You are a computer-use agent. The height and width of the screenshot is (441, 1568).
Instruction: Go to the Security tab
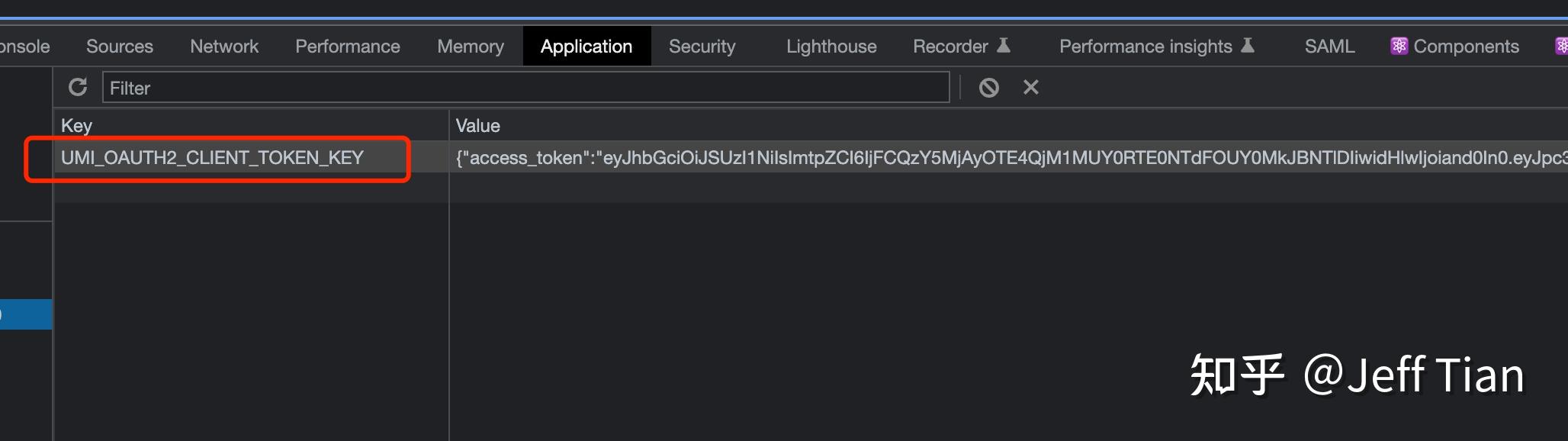click(x=702, y=47)
